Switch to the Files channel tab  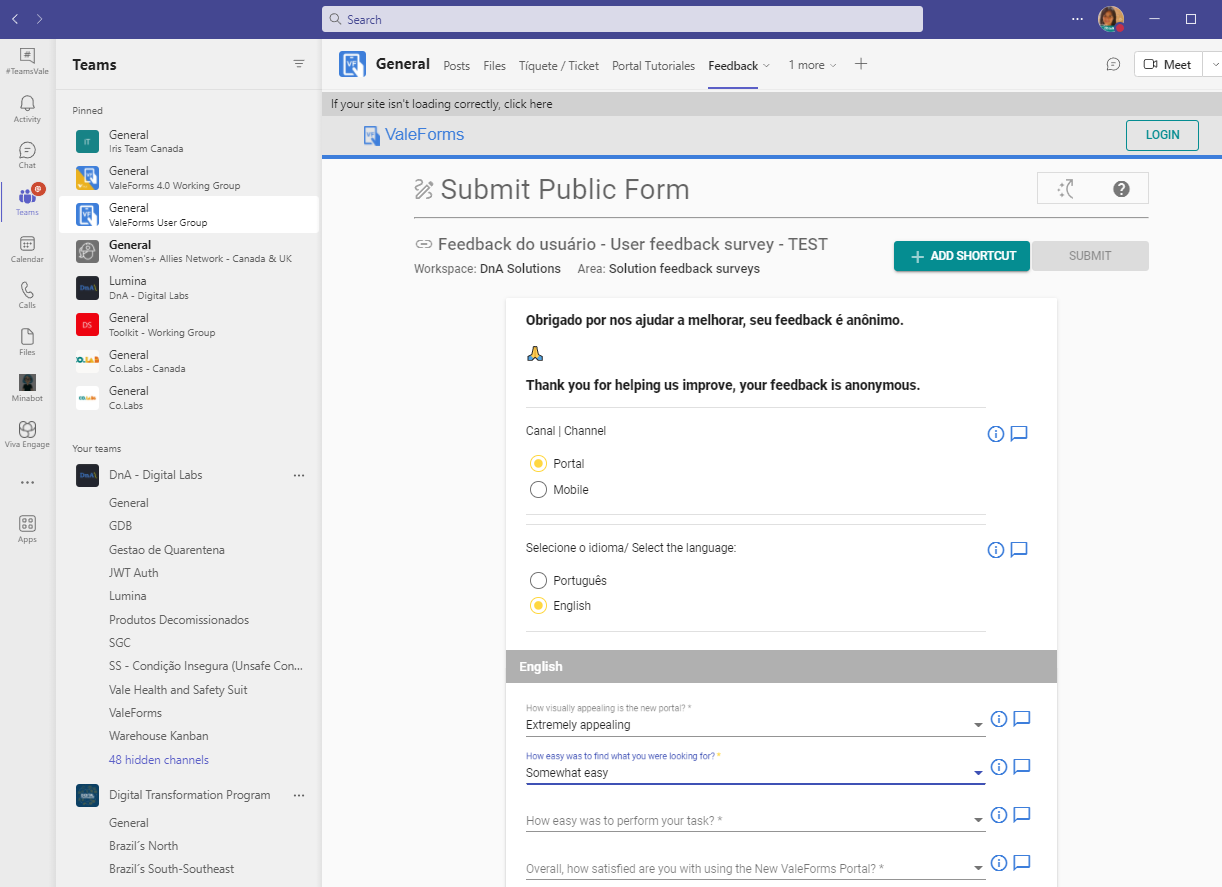tap(494, 66)
